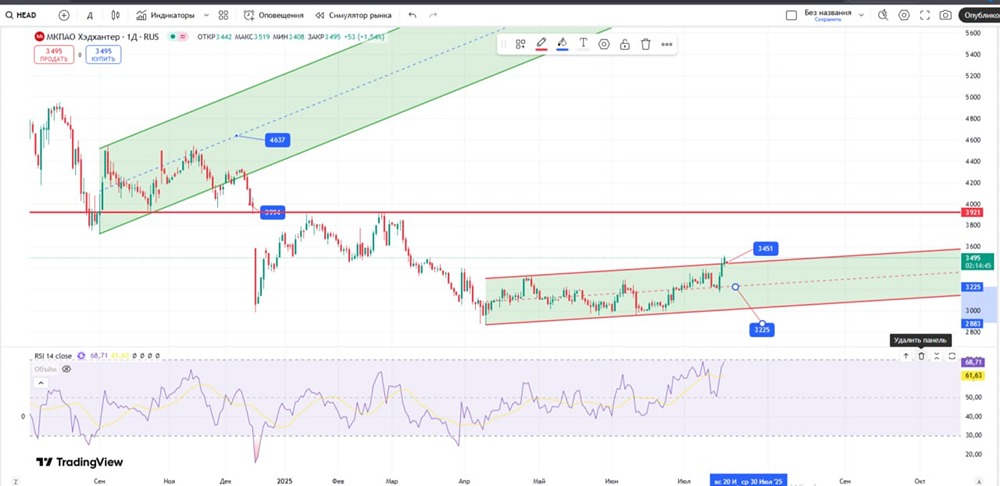Image resolution: width=1000 pixels, height=486 pixels.
Task: Open more options on the drawing toolbar
Action: (x=667, y=44)
